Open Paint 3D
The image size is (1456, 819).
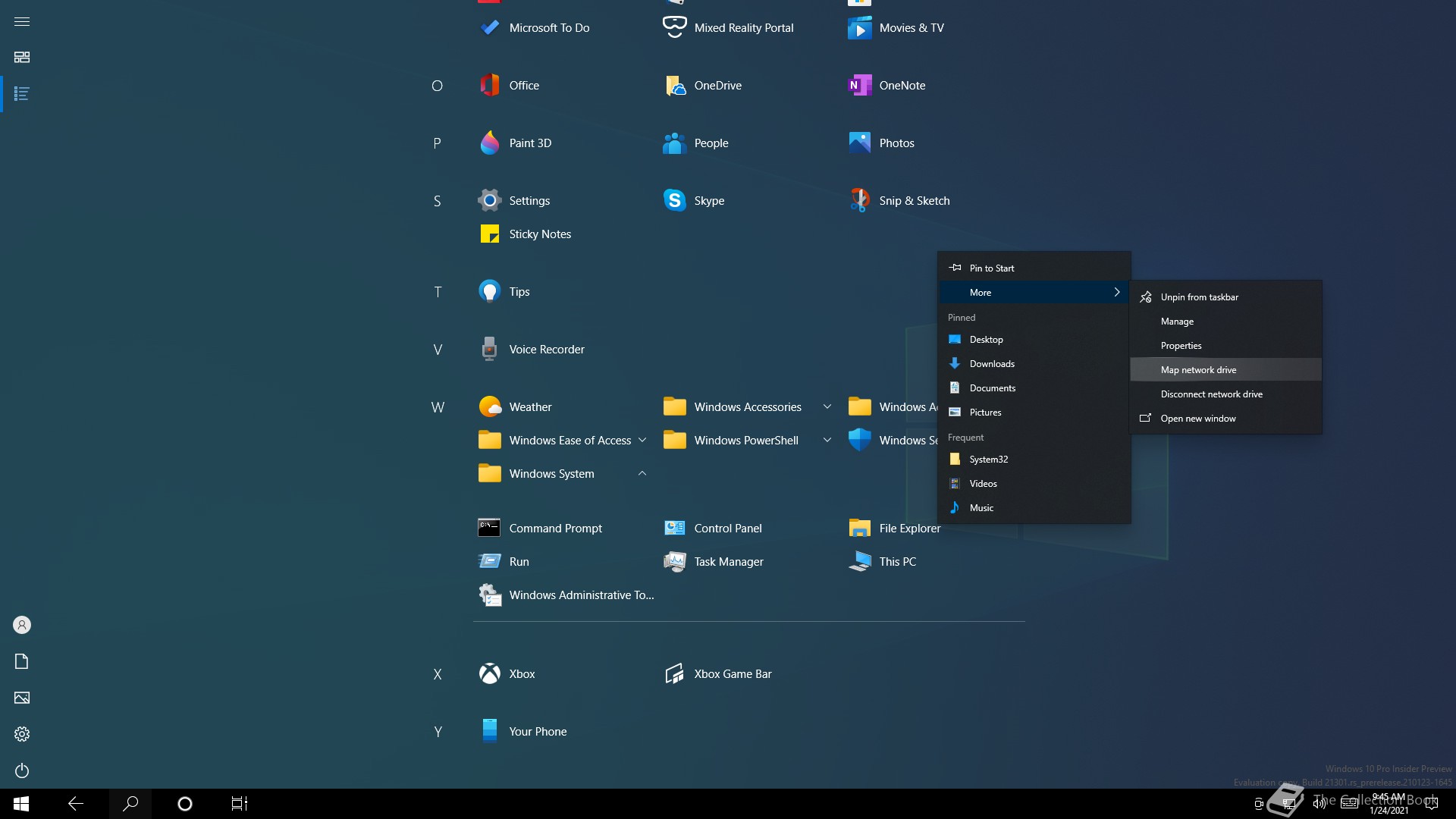click(x=516, y=143)
